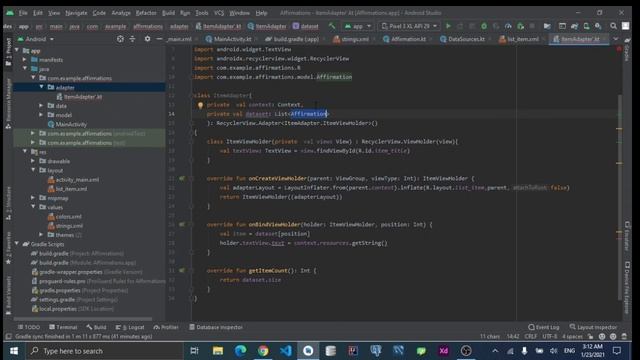The image size is (640, 360).
Task: Open the Database Inspector tool window
Action: tap(216, 327)
